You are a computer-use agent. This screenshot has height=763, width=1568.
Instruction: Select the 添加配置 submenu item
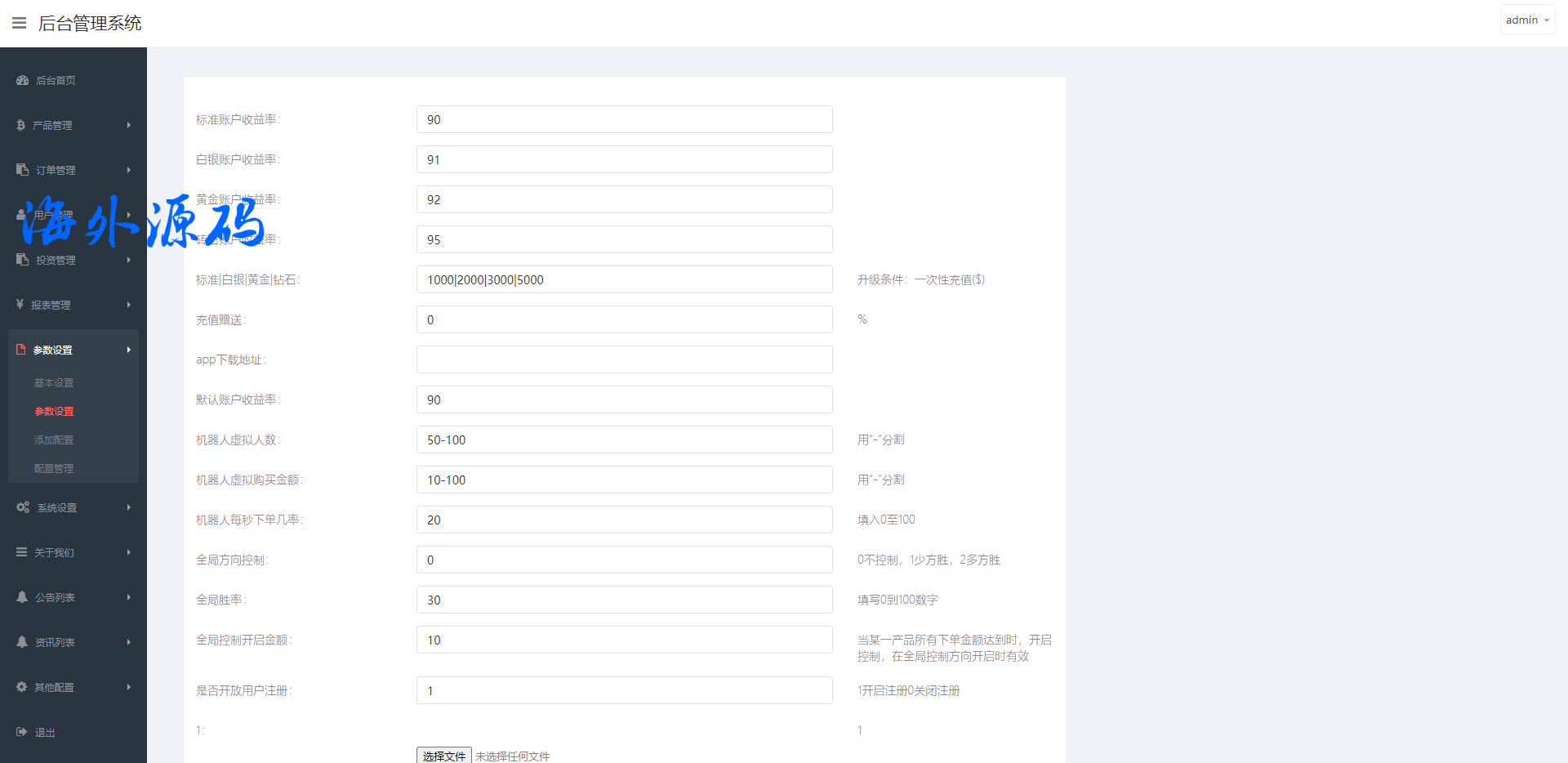coord(54,440)
